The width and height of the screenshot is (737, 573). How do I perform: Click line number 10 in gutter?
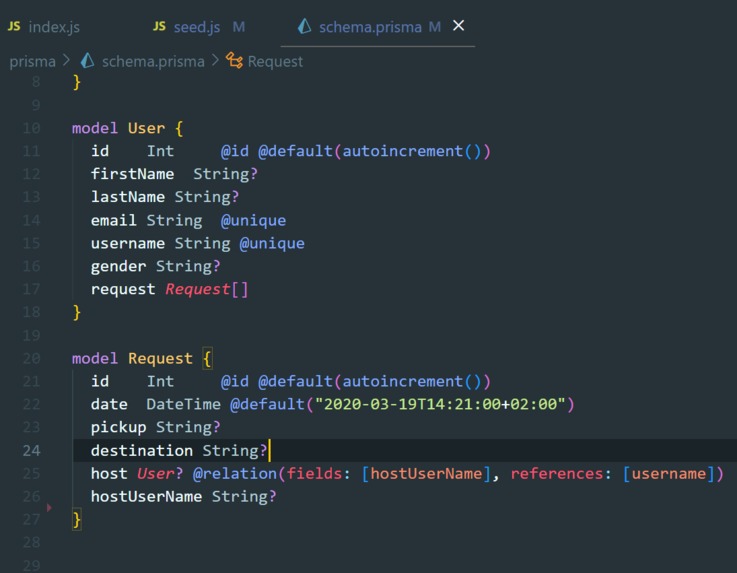pyautogui.click(x=31, y=128)
